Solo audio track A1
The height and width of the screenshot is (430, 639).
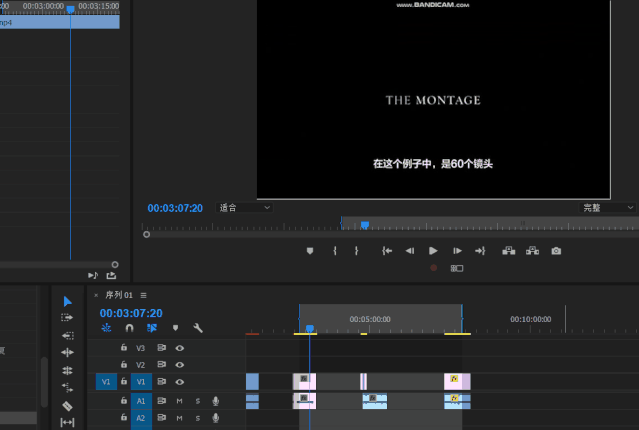pos(198,401)
